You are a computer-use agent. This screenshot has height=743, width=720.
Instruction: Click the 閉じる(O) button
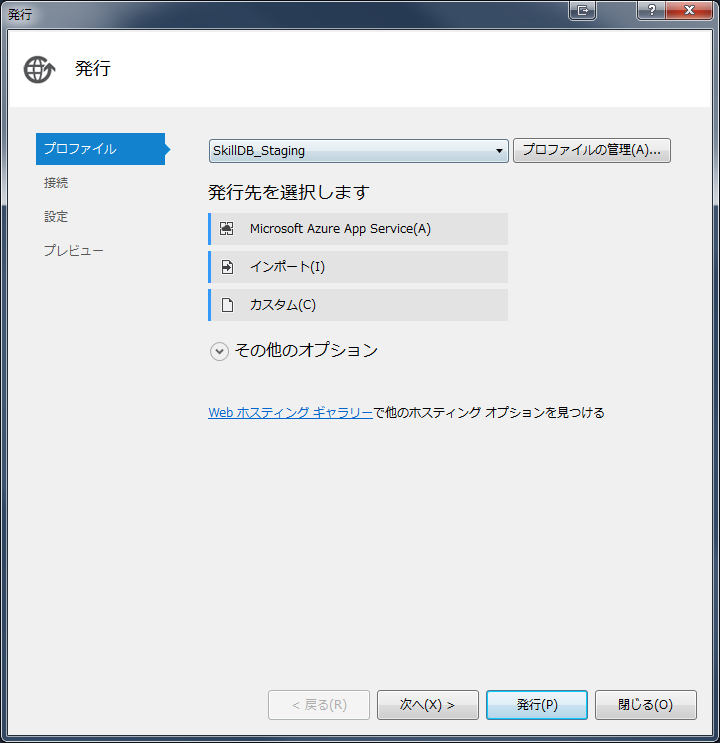point(646,705)
